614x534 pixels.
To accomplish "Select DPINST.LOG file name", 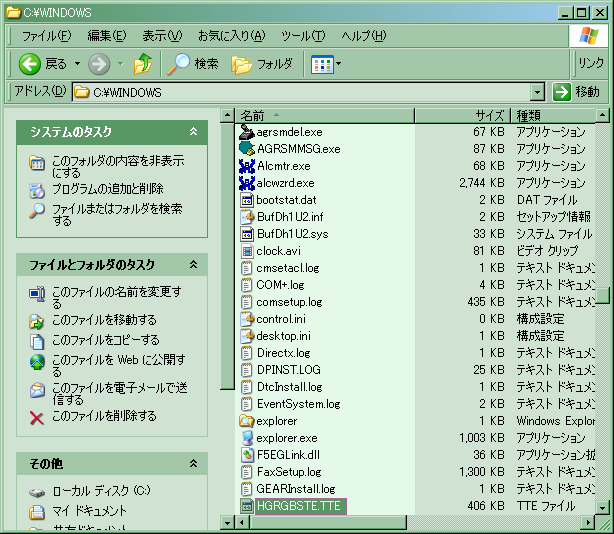I will [289, 370].
